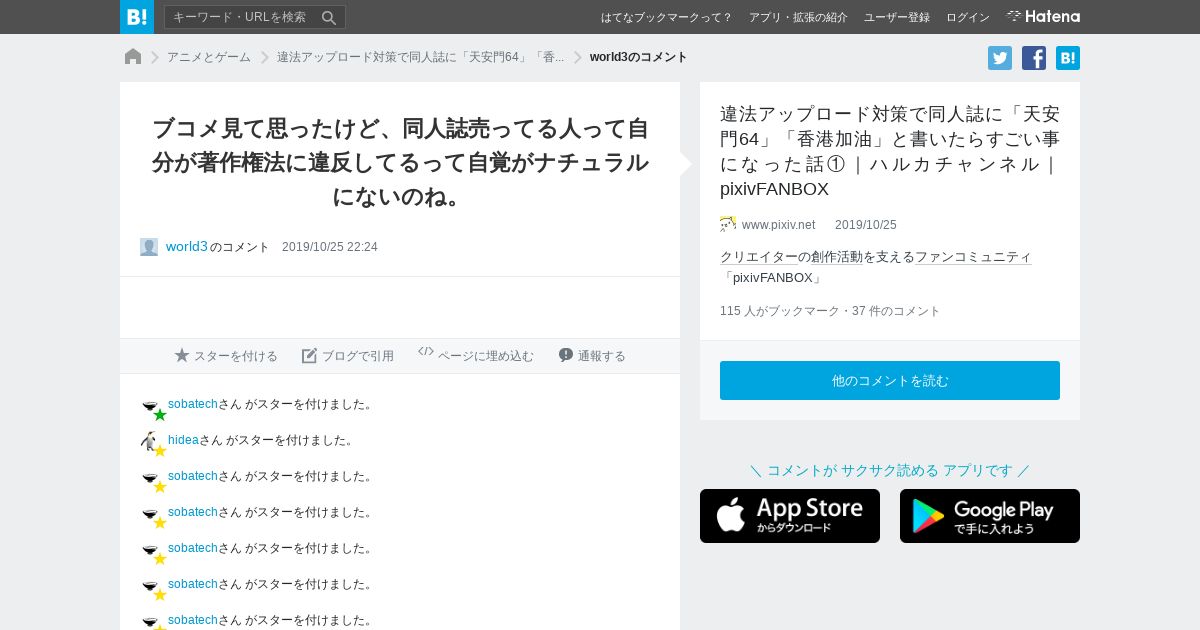
Task: Open the Hatena Bookmark B! logo
Action: coord(137,17)
